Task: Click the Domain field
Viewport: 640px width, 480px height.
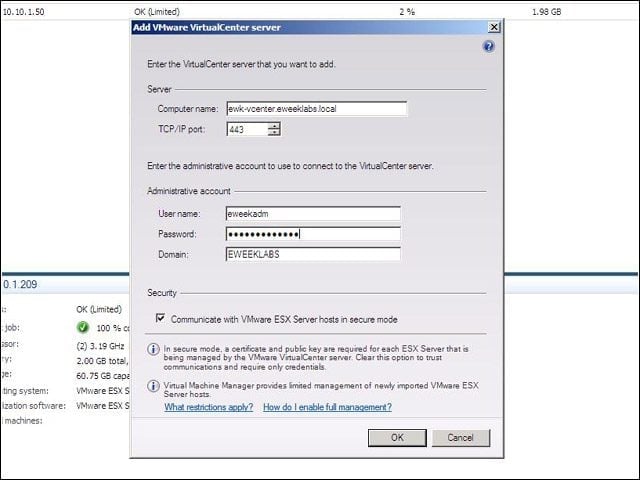Action: (x=313, y=254)
